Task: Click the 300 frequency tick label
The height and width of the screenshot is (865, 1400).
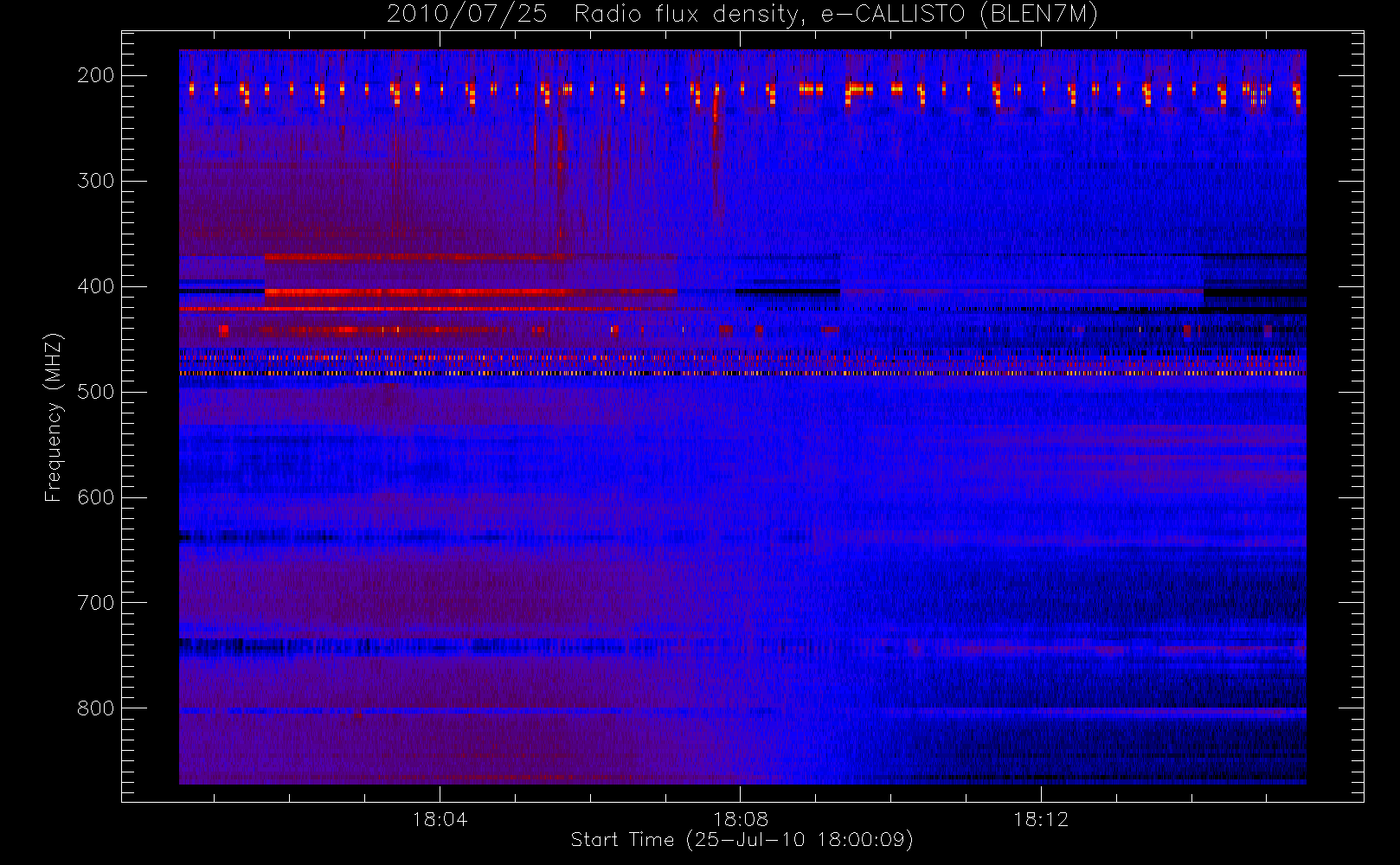Action: pyautogui.click(x=96, y=181)
